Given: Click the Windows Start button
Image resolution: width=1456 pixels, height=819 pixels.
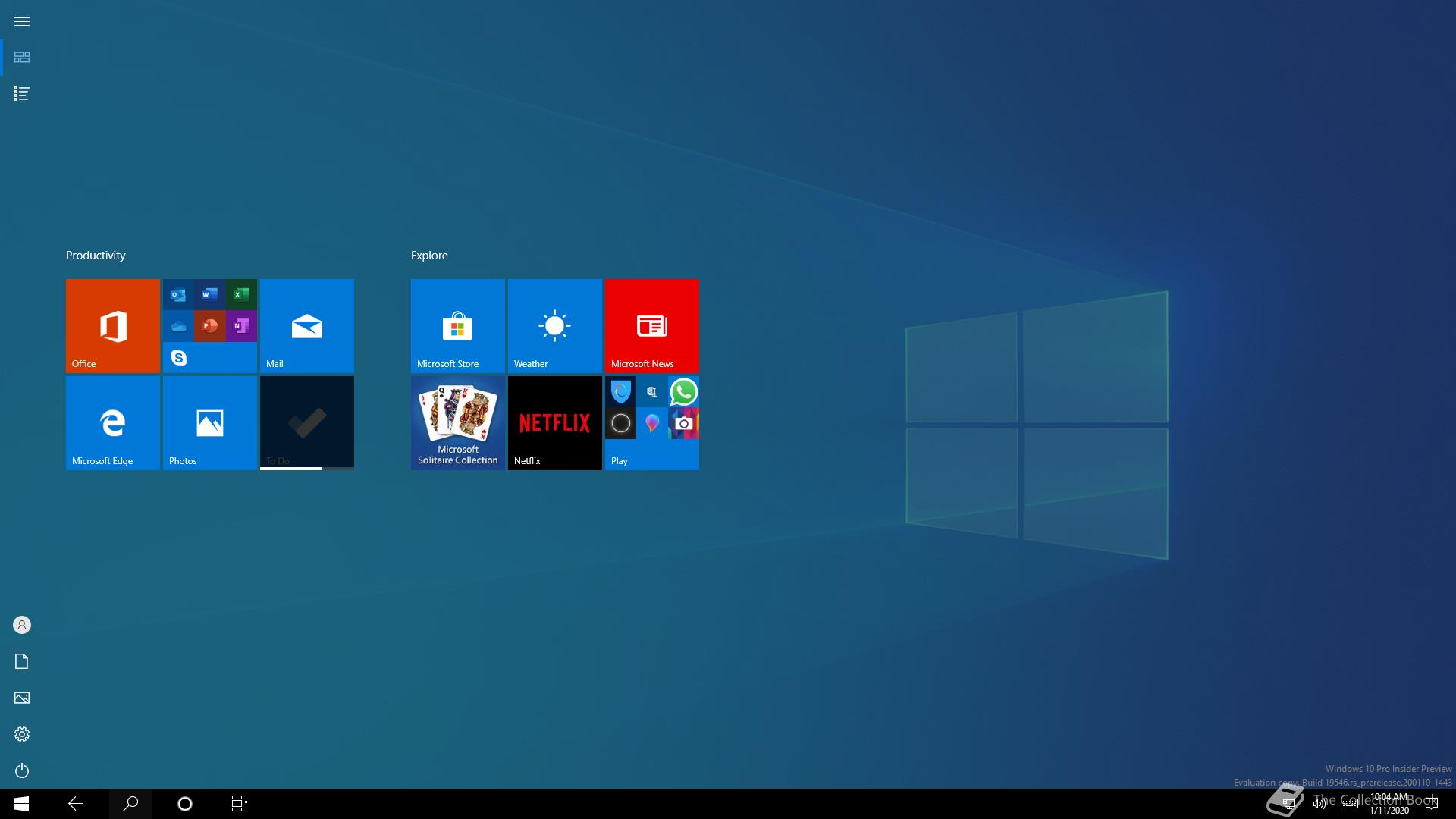Looking at the screenshot, I should (21, 804).
